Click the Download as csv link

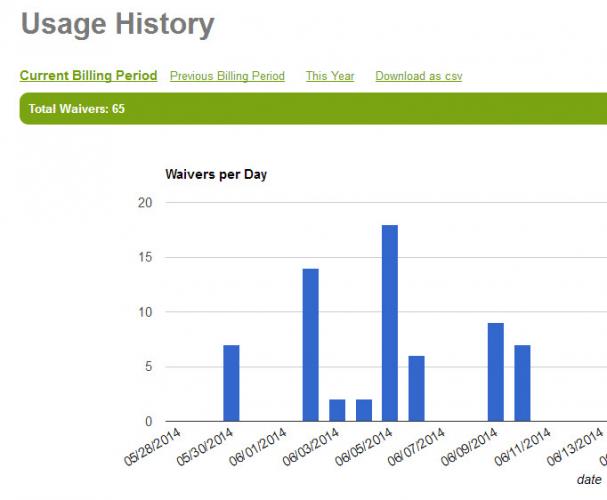tap(418, 76)
